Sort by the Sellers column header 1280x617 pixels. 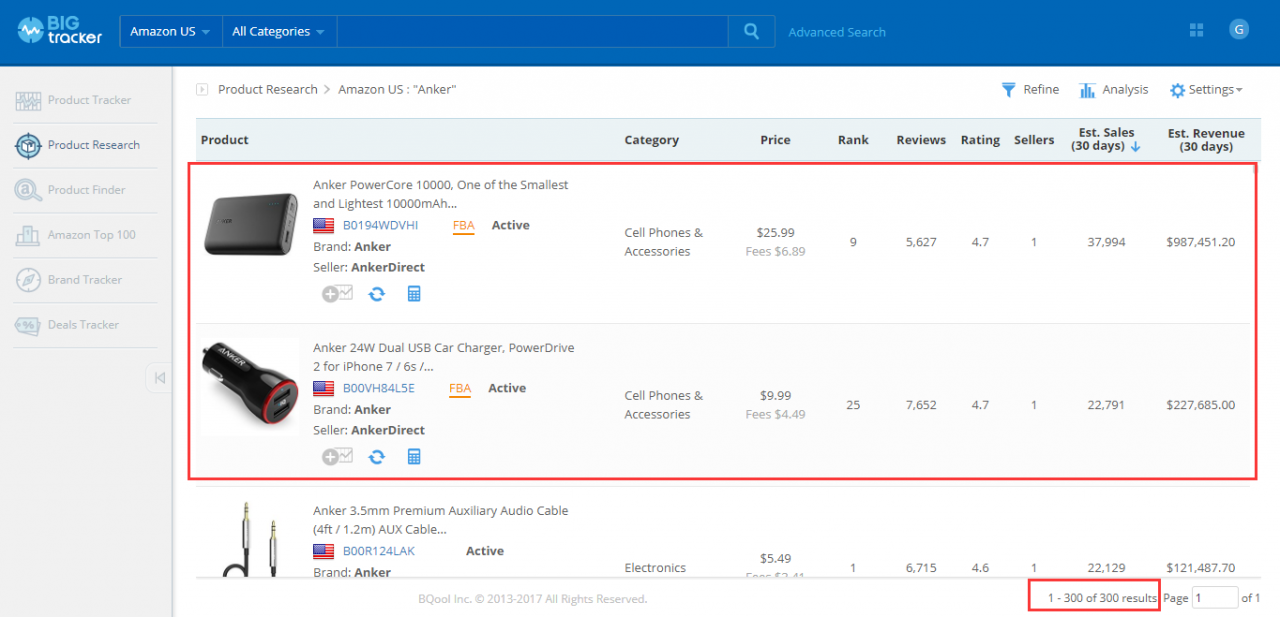(x=1034, y=140)
